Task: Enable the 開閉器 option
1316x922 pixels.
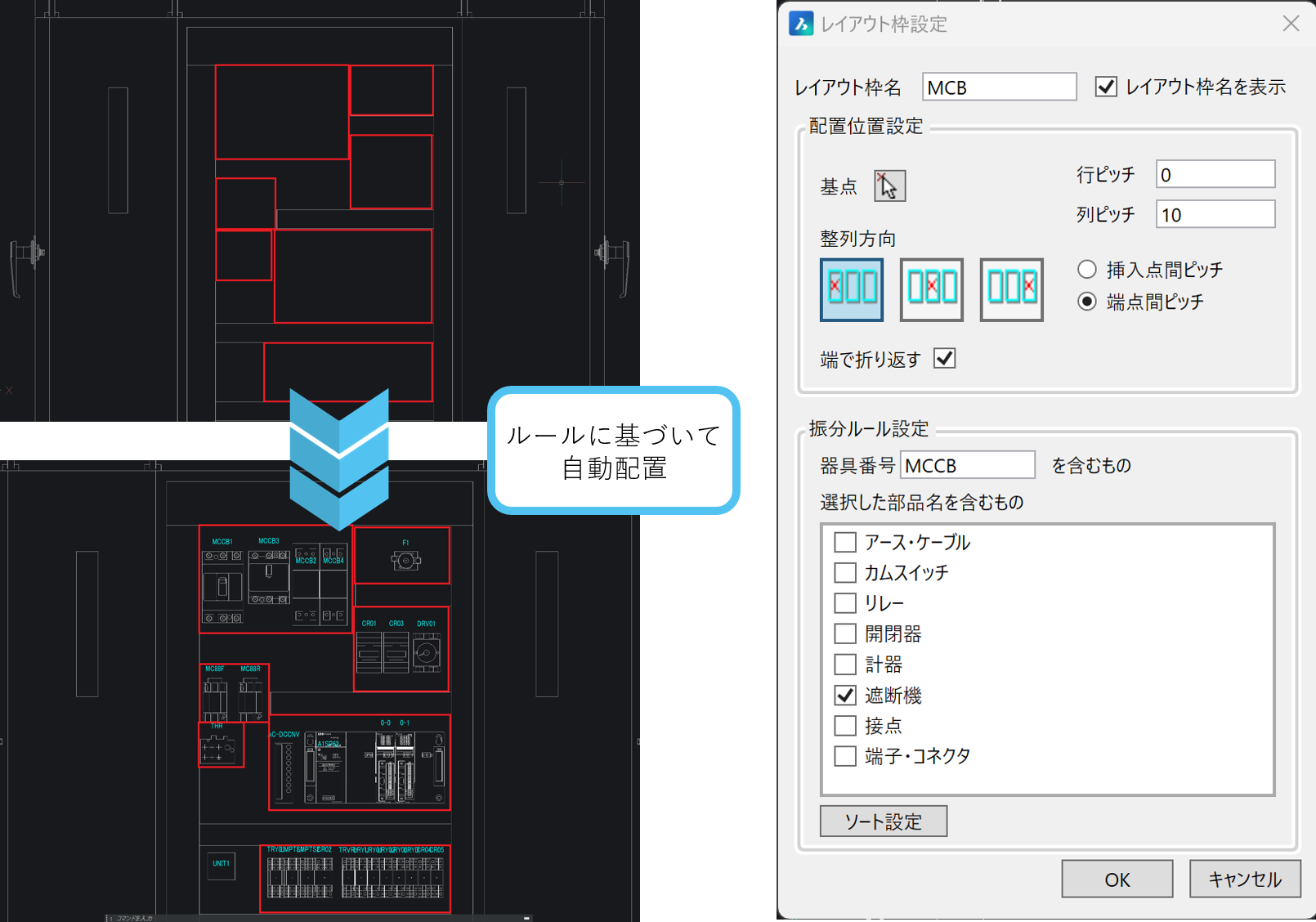Action: click(x=845, y=633)
